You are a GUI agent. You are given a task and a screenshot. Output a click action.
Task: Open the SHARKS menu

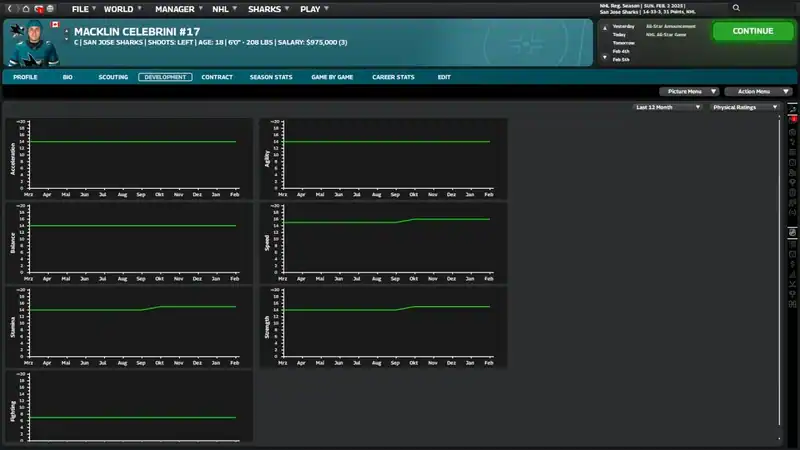268,9
